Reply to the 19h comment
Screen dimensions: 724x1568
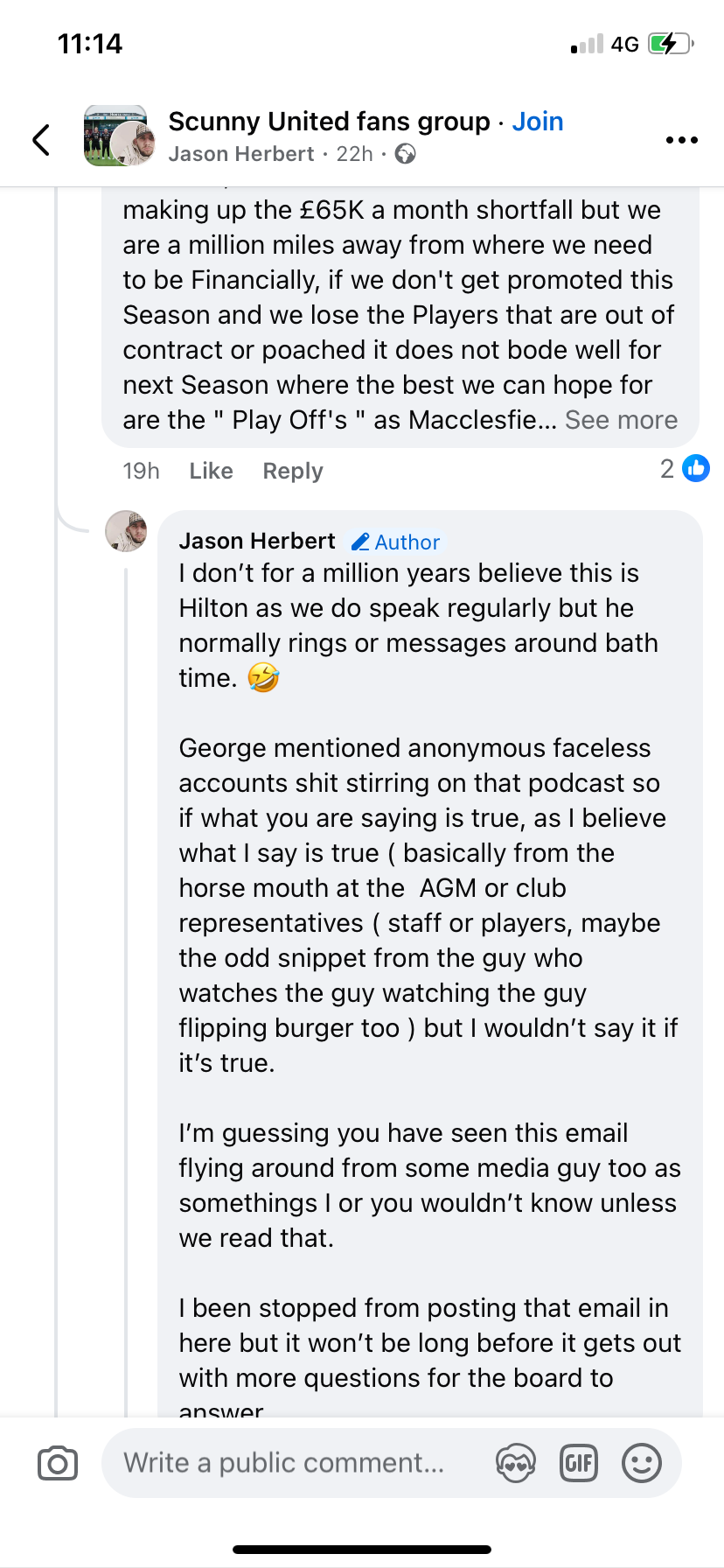(293, 471)
